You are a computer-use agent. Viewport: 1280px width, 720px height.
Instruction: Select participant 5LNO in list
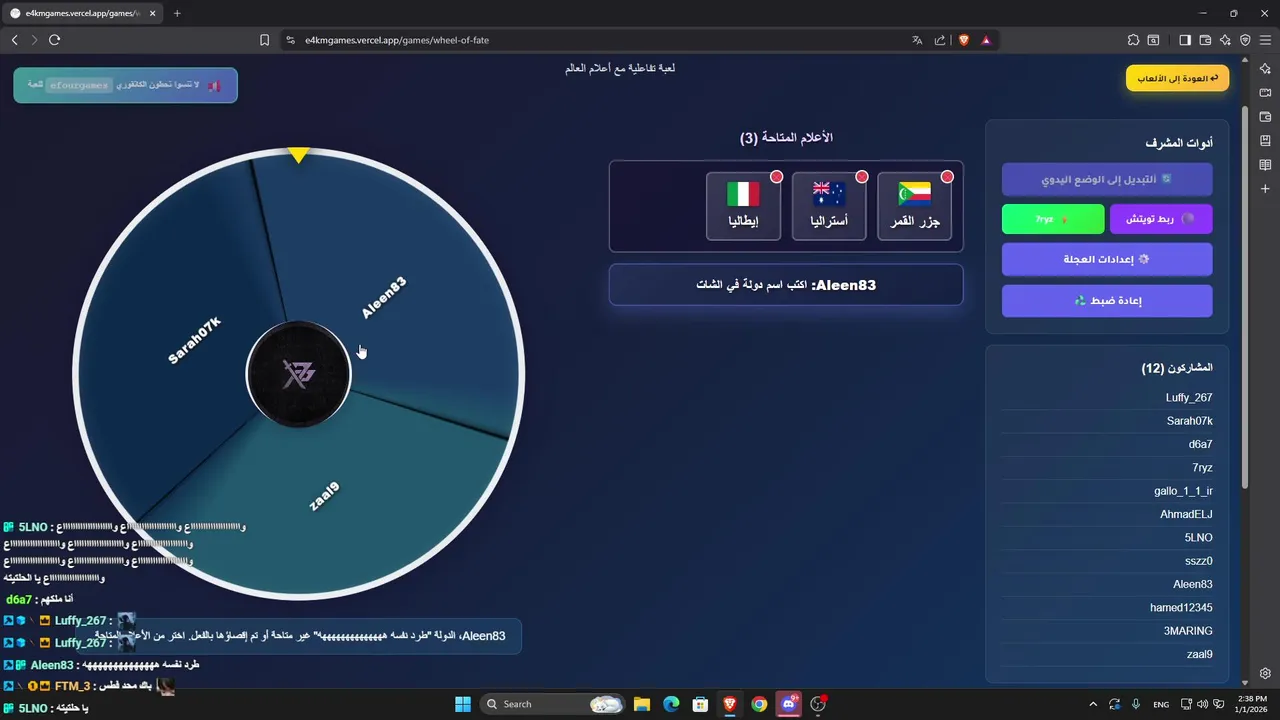pyautogui.click(x=1107, y=537)
